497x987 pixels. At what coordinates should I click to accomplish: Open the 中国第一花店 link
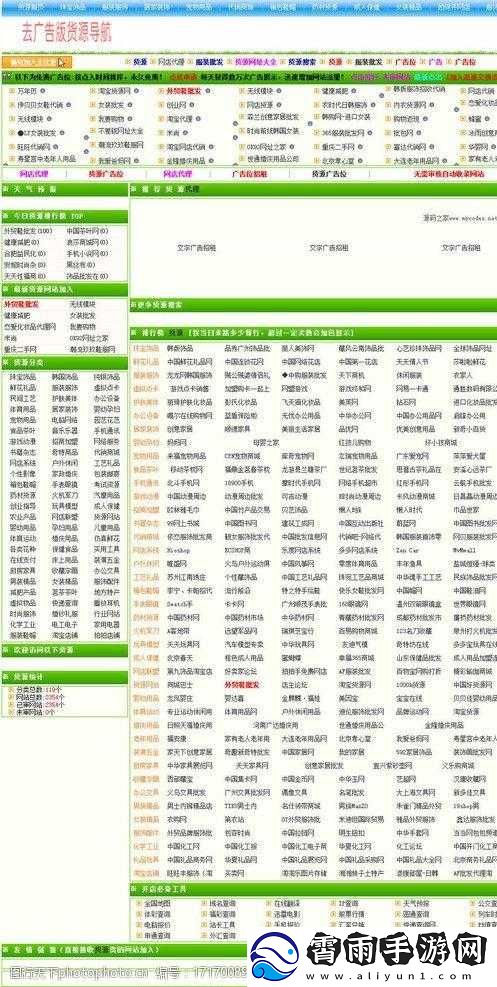(360, 362)
